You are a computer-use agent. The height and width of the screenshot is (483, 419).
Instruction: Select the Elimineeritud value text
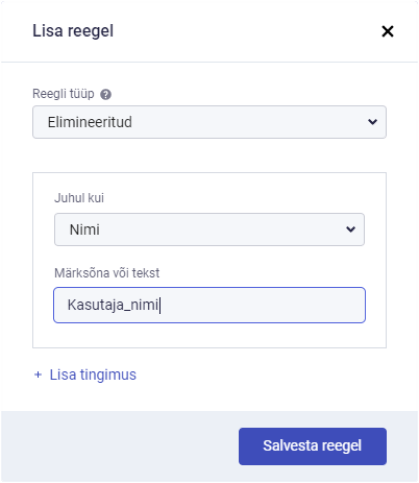click(90, 122)
